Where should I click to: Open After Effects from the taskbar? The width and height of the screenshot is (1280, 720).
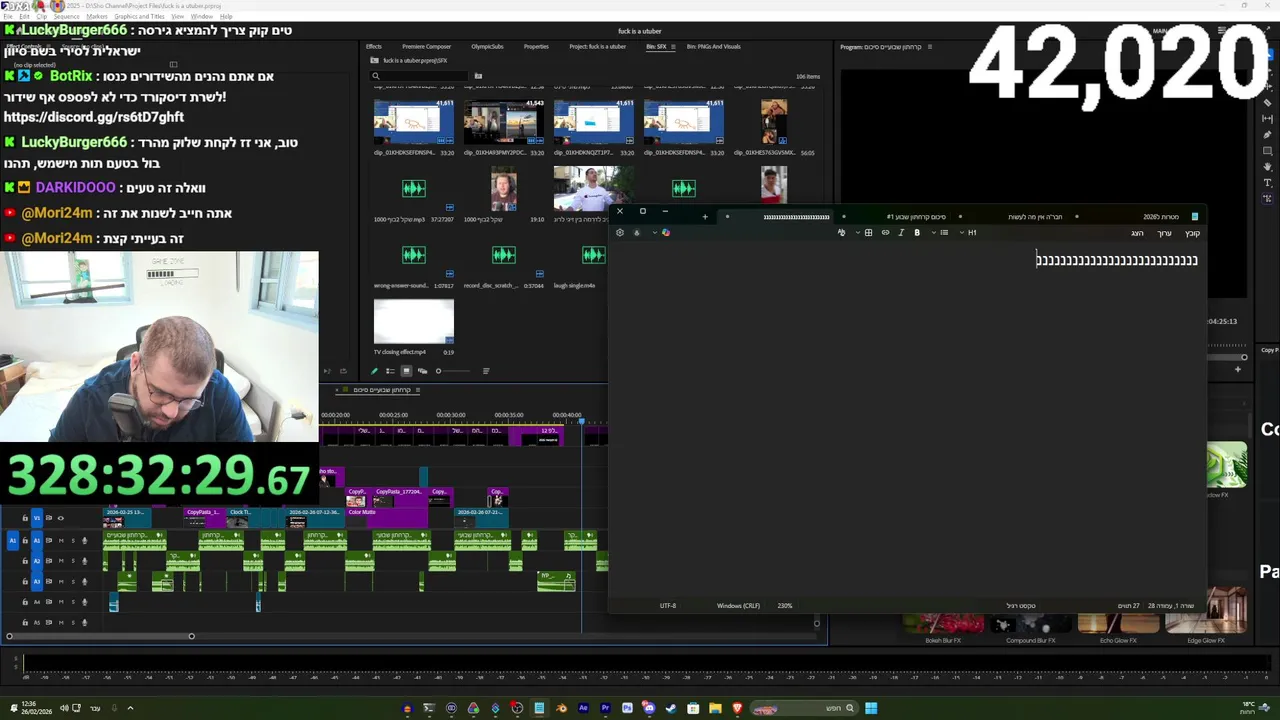(583, 708)
